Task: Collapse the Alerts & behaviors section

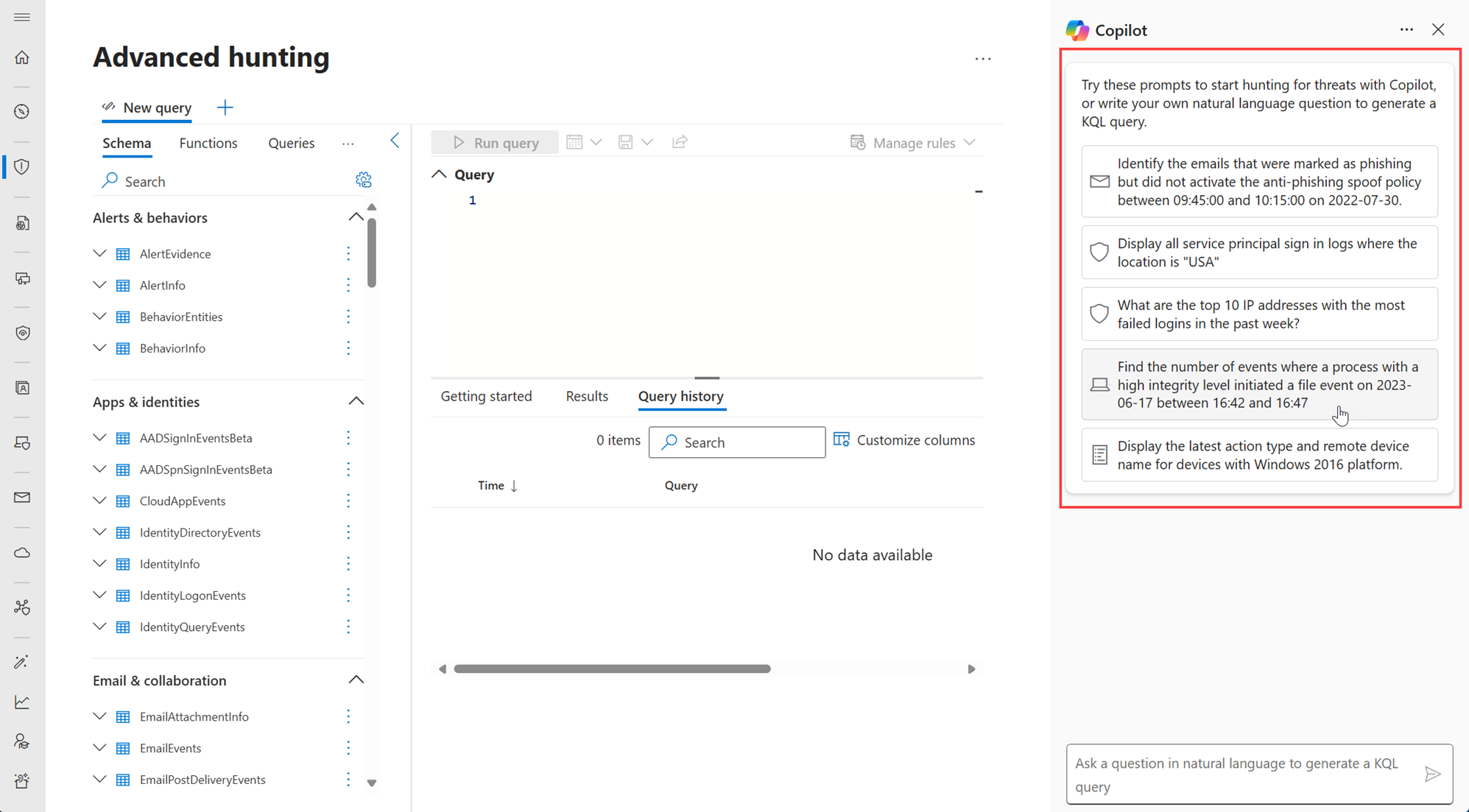Action: [x=356, y=217]
